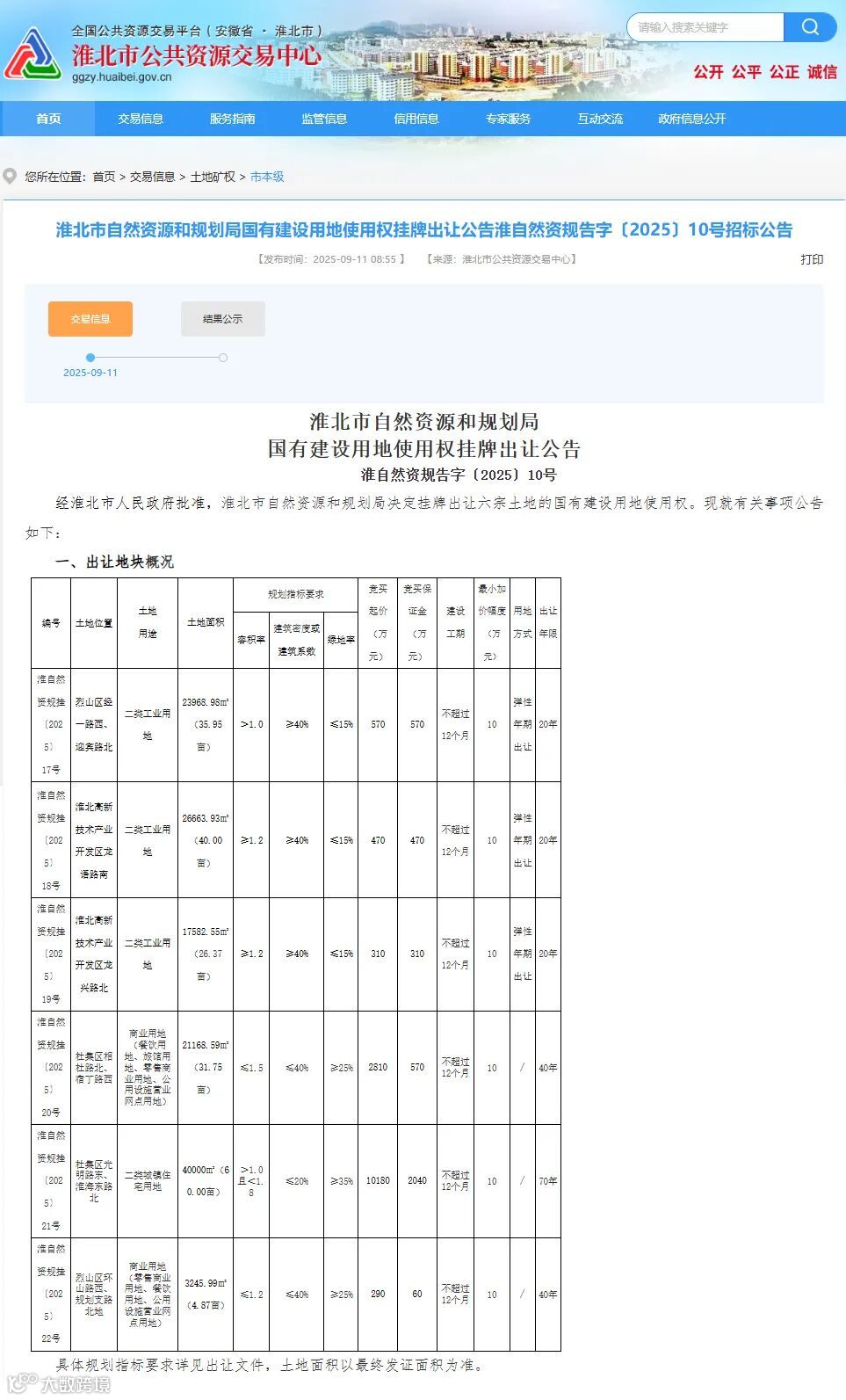Click the 首页 breadcrumb link
846x1400 pixels.
click(x=104, y=177)
